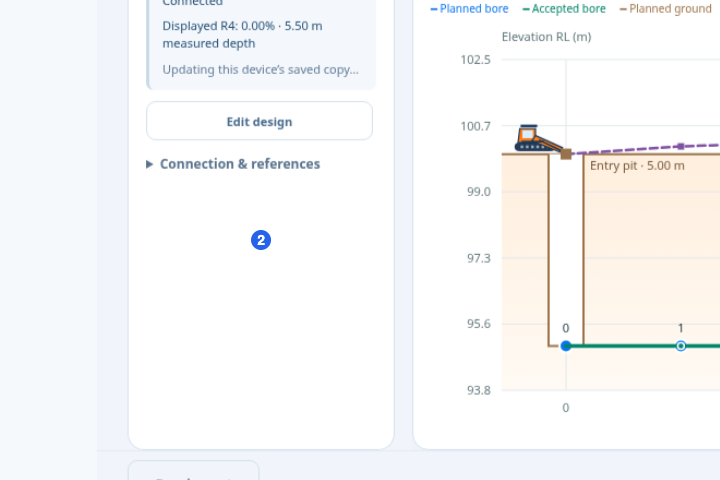Click the drill rig icon at entry
720x480 pixels.
(x=538, y=138)
